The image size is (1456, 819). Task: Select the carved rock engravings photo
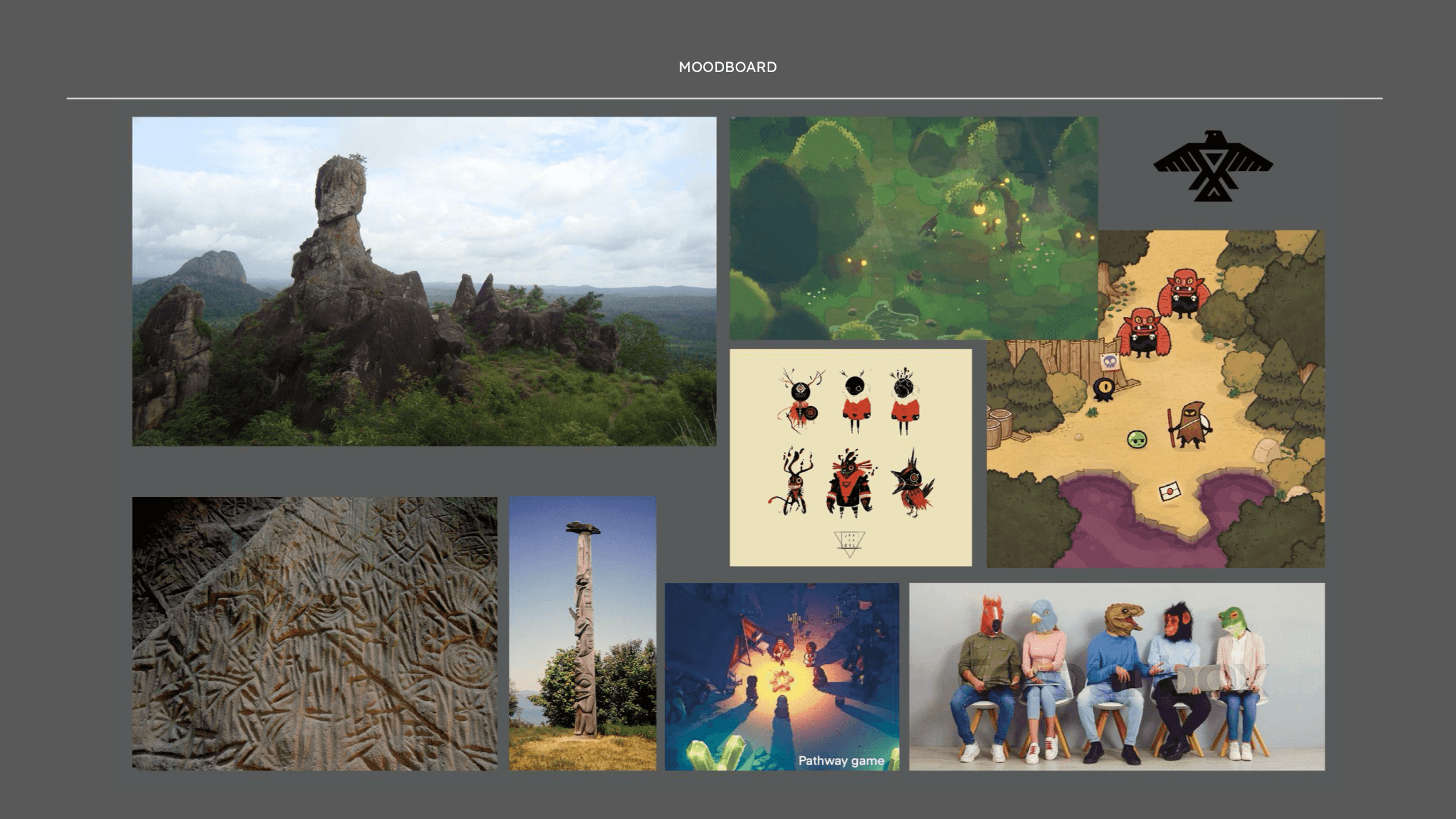314,633
